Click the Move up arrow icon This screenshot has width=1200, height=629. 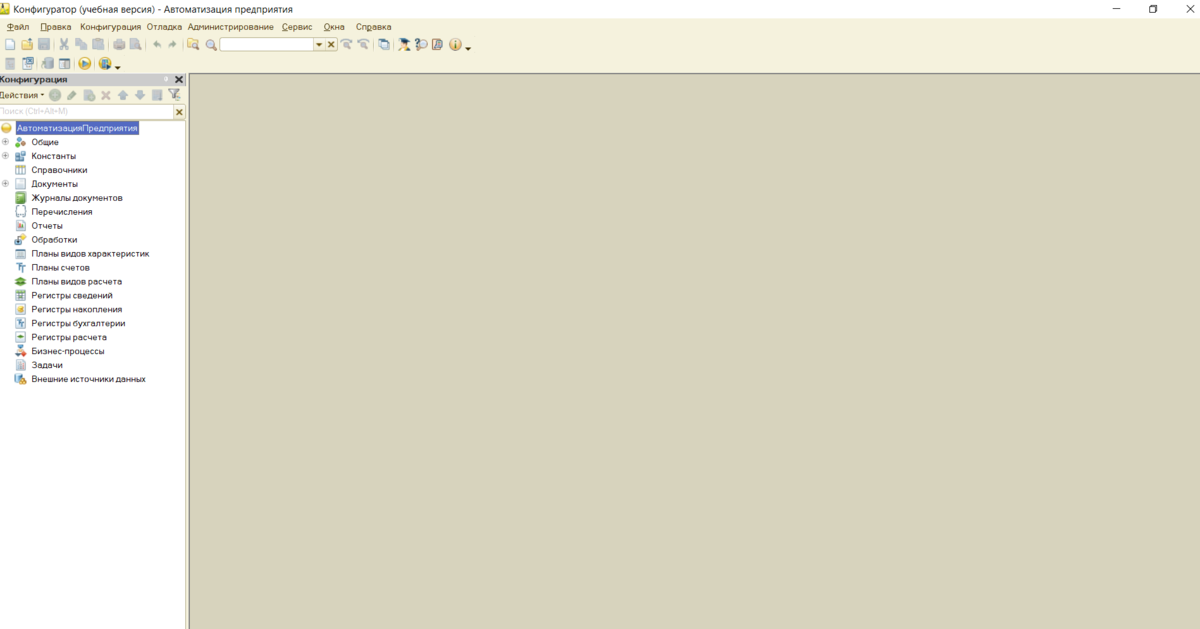[123, 95]
